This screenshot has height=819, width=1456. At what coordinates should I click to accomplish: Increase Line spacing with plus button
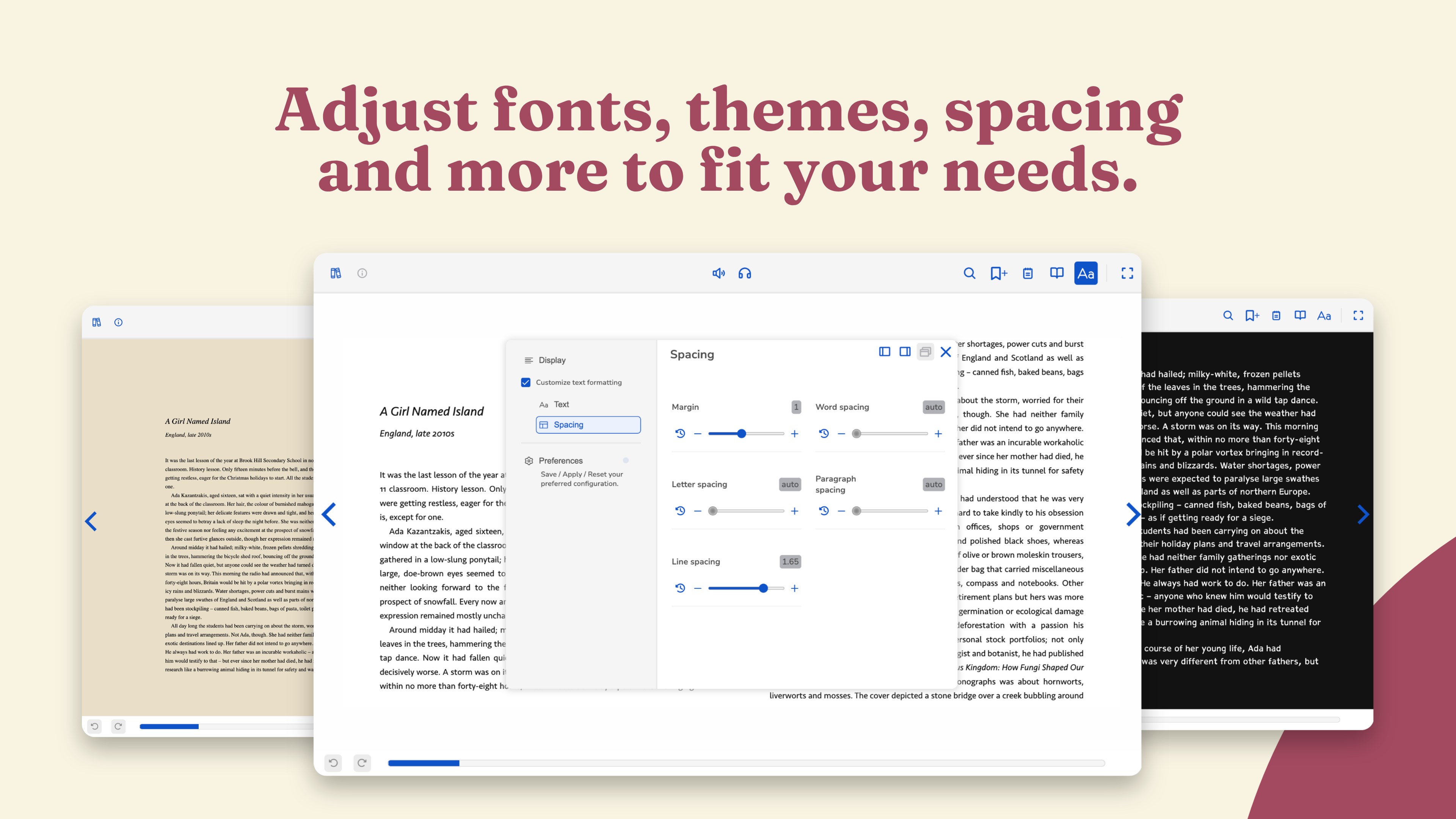pos(795,588)
